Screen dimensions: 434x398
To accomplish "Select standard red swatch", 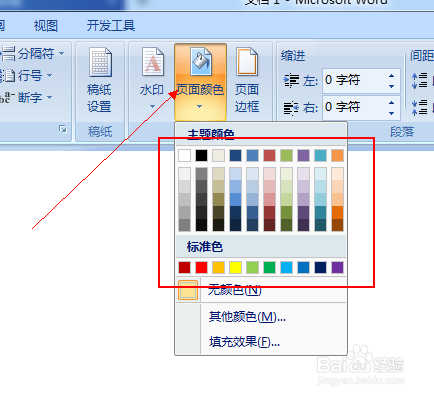I will [201, 267].
